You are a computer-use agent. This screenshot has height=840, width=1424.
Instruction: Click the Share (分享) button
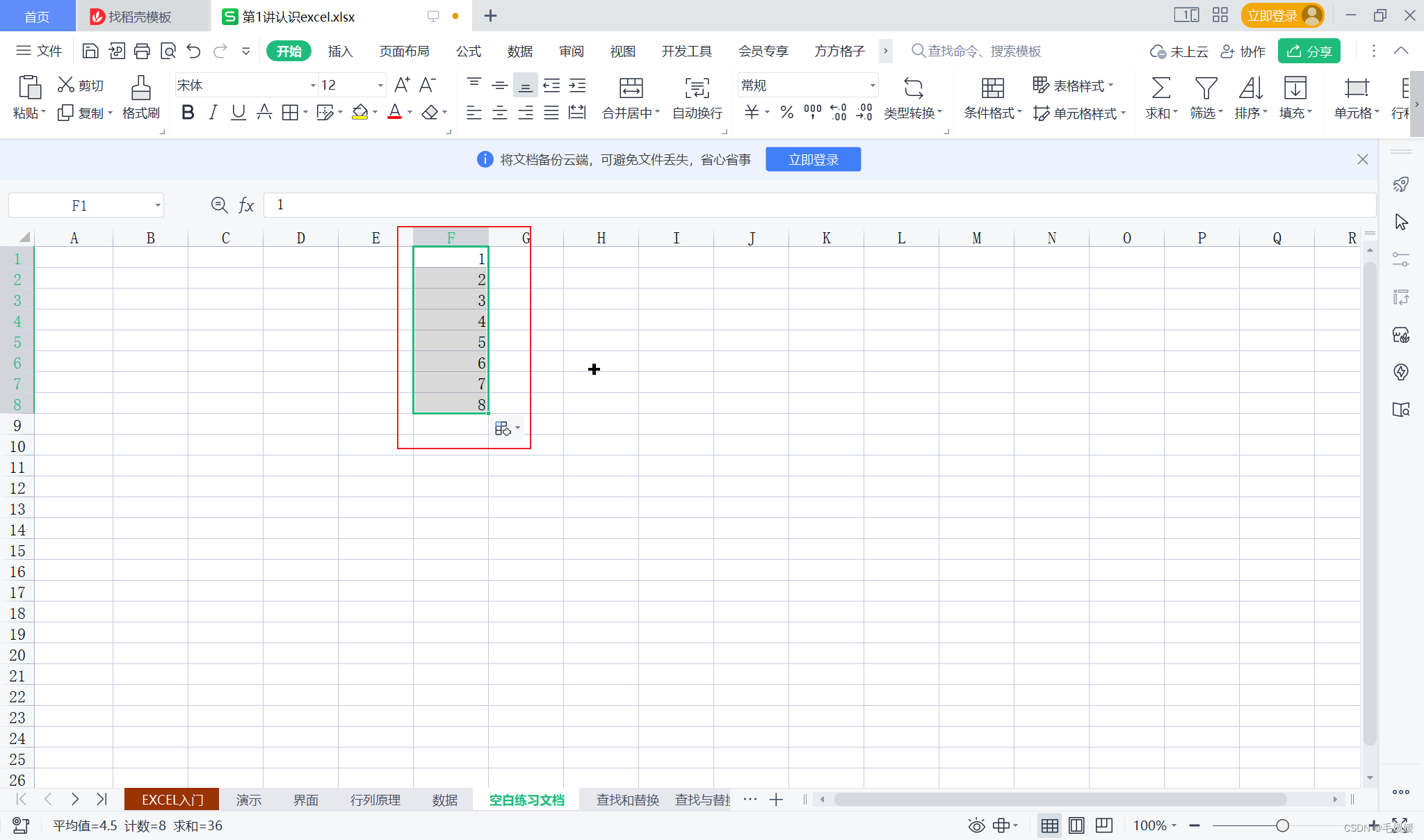(x=1309, y=51)
